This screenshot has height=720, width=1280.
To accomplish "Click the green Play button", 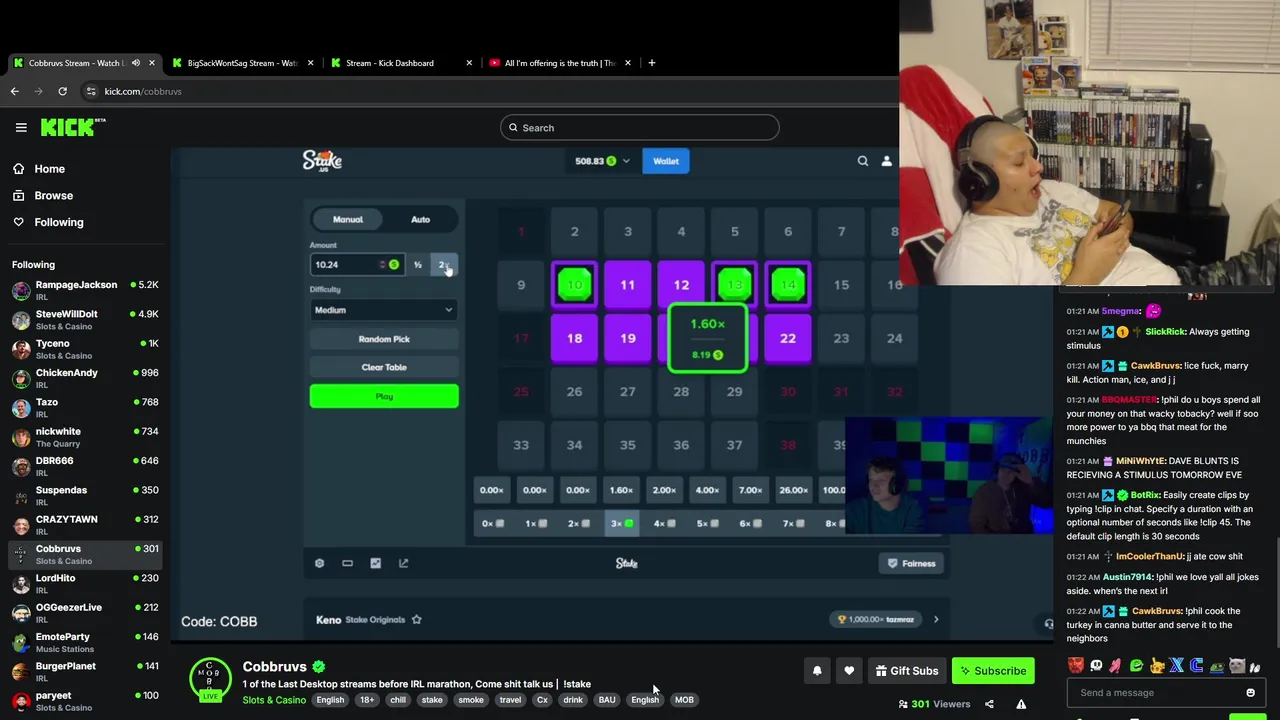I will pyautogui.click(x=384, y=396).
